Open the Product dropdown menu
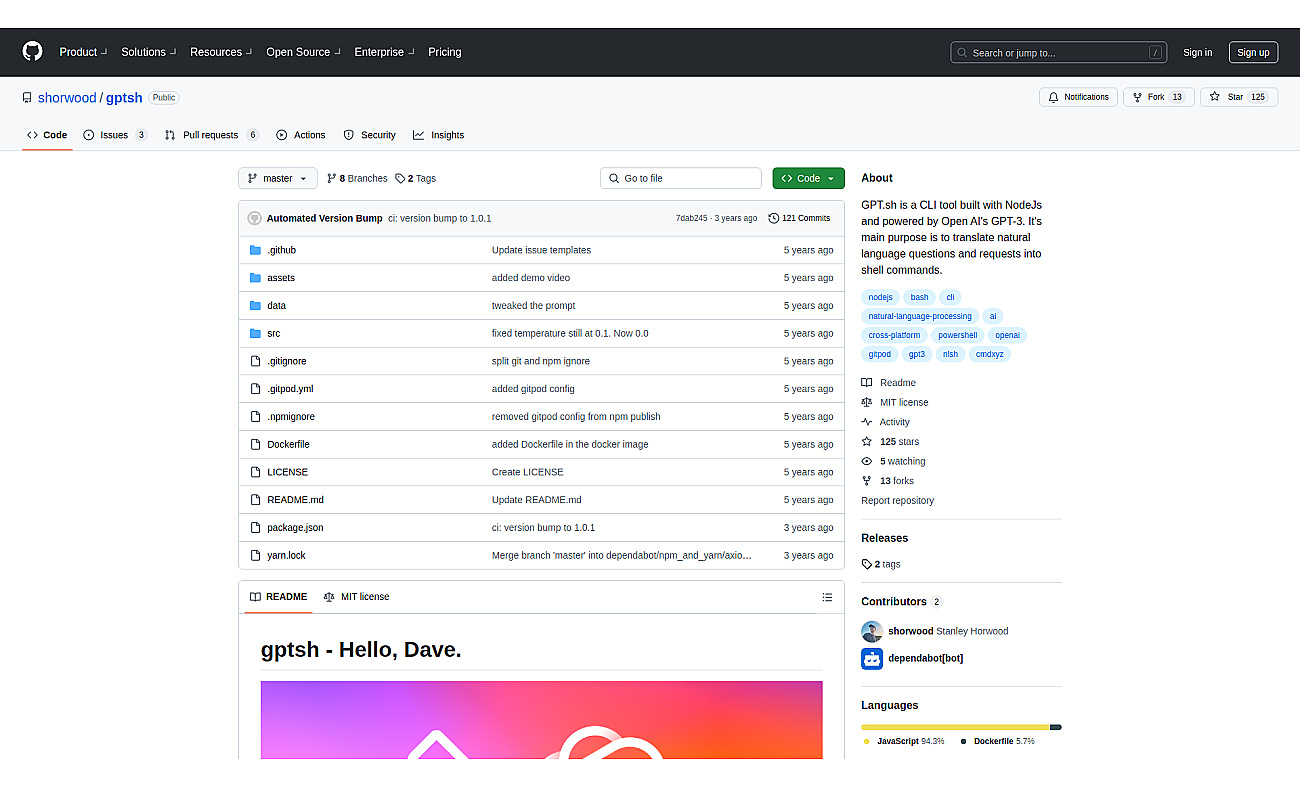1300x788 pixels. pyautogui.click(x=84, y=52)
